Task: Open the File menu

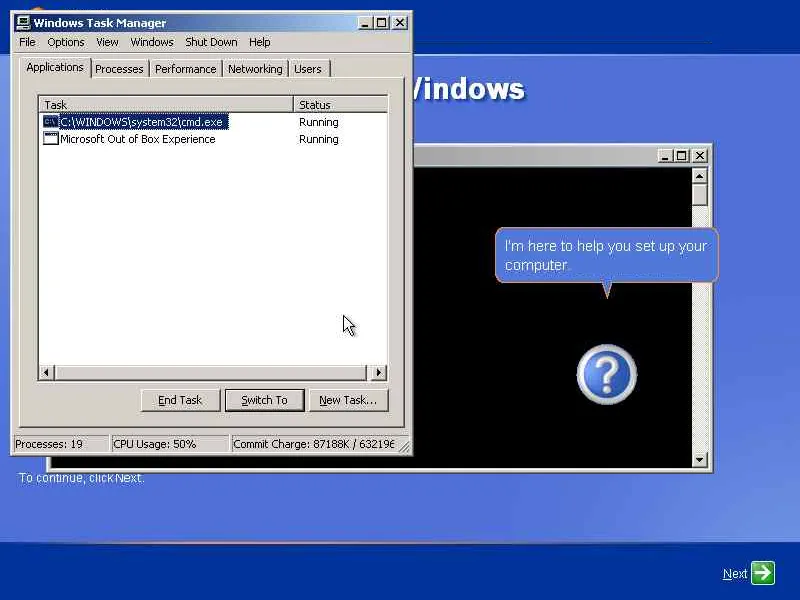Action: pyautogui.click(x=27, y=42)
